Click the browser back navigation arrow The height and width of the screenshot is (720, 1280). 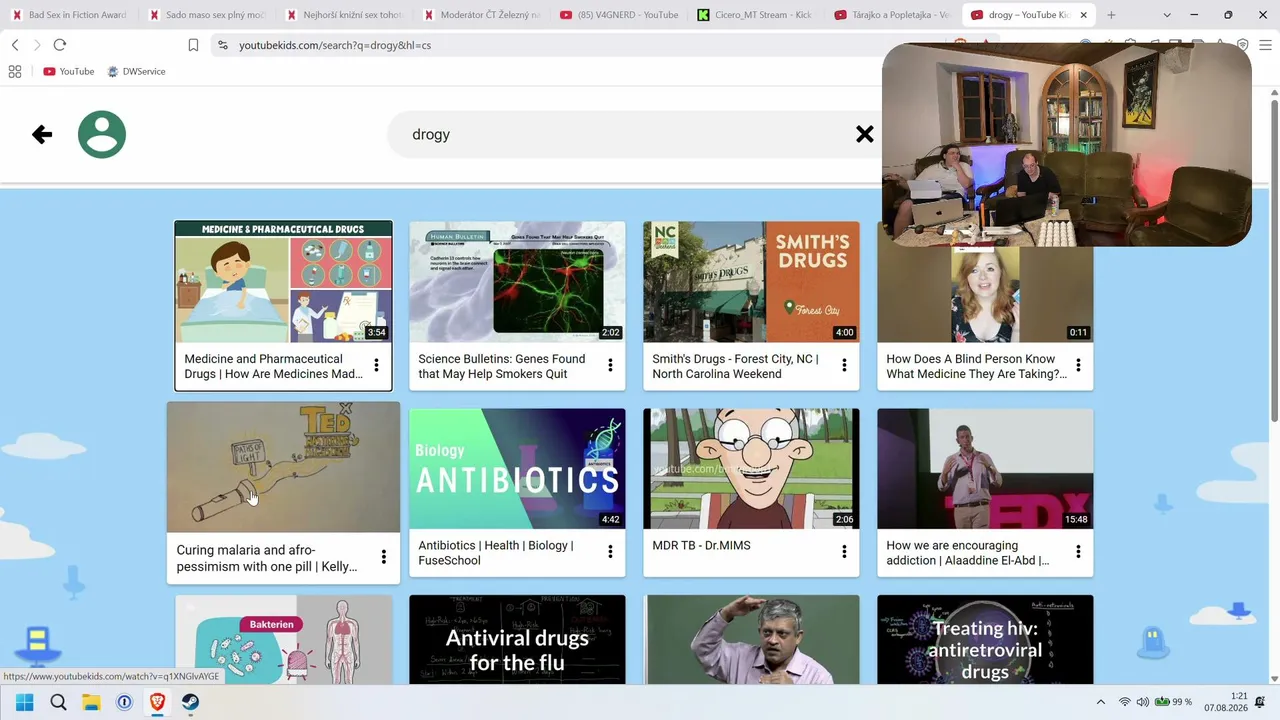pyautogui.click(x=15, y=45)
